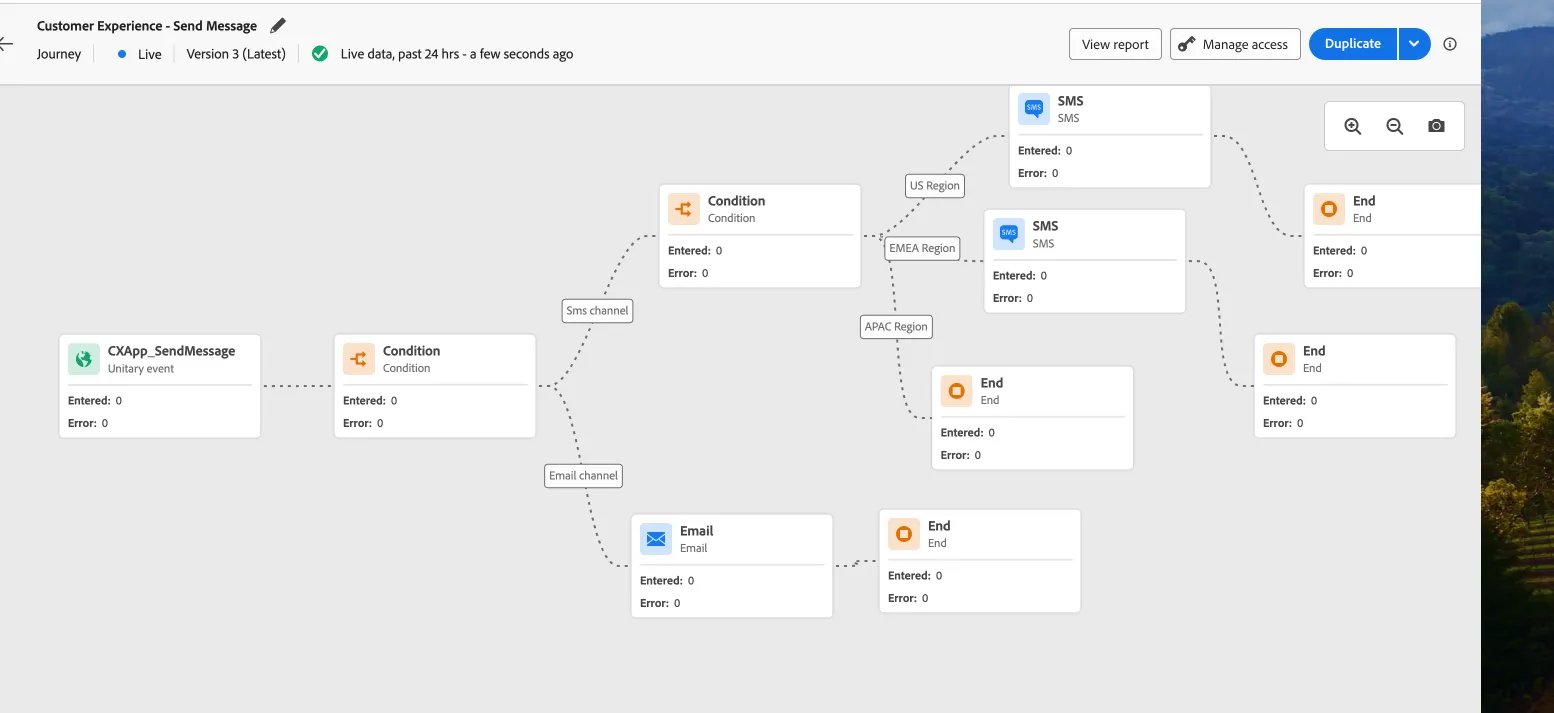The height and width of the screenshot is (713, 1554).
Task: Click the Journey breadcrumb label
Action: pos(59,54)
